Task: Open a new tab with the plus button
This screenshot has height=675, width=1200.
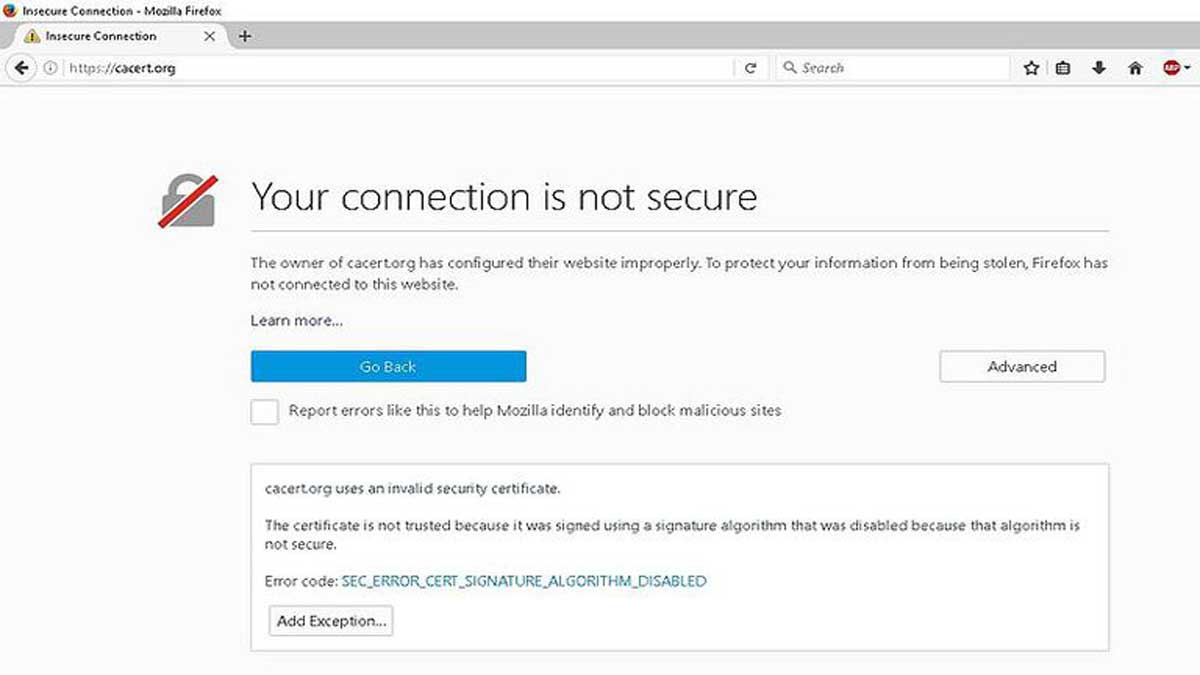Action: pyautogui.click(x=245, y=36)
